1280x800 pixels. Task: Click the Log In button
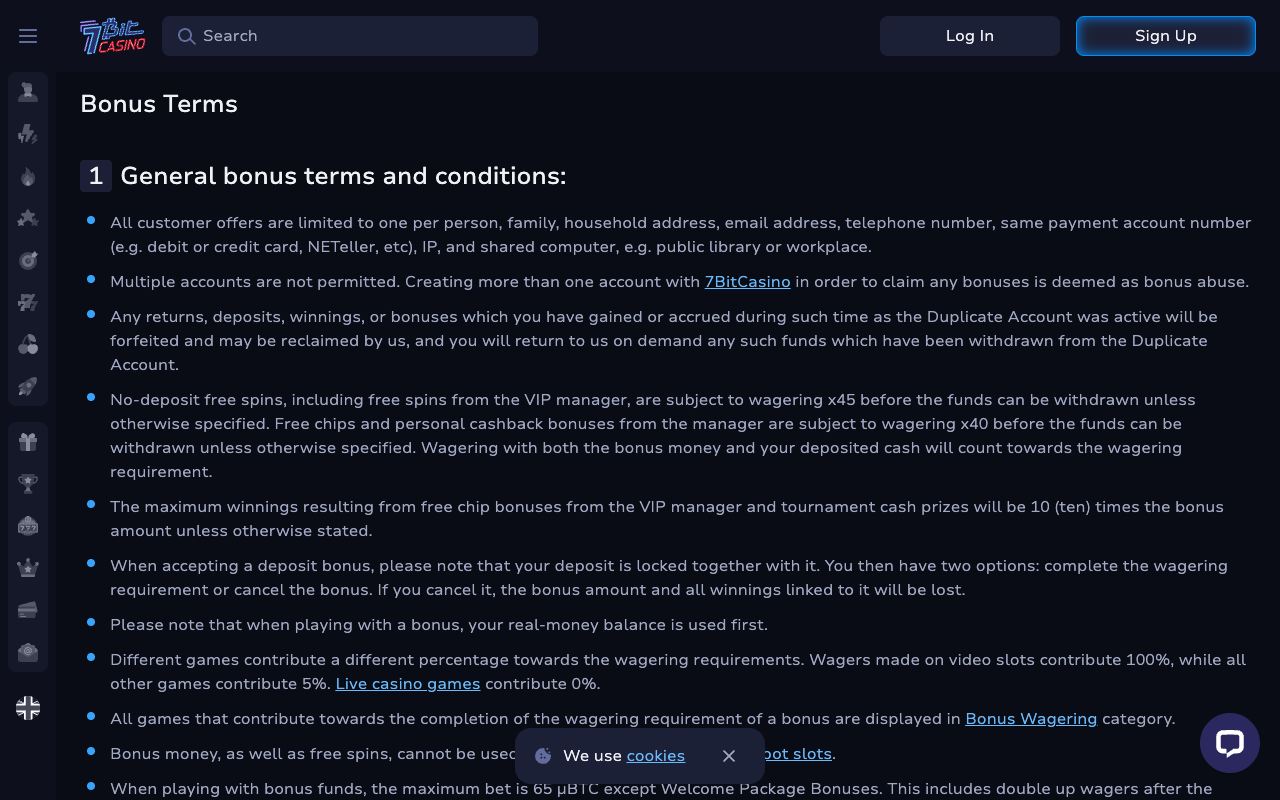point(970,36)
